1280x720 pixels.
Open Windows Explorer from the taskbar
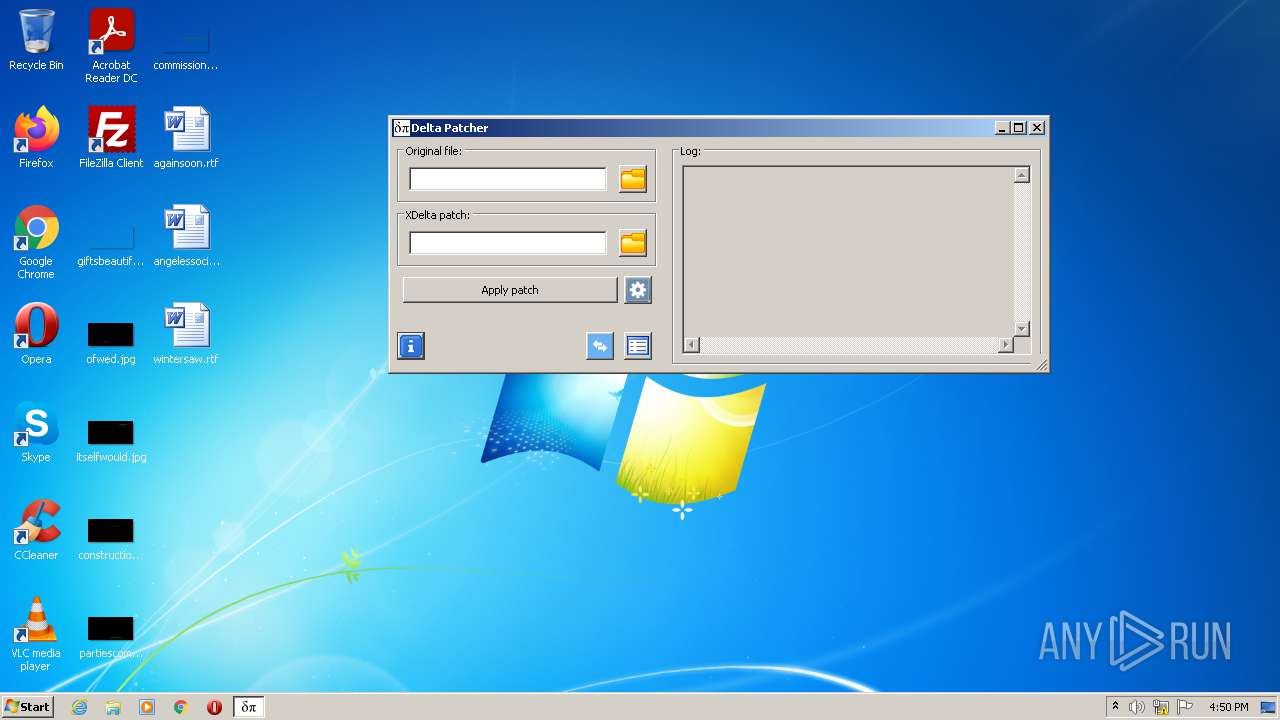pos(113,707)
